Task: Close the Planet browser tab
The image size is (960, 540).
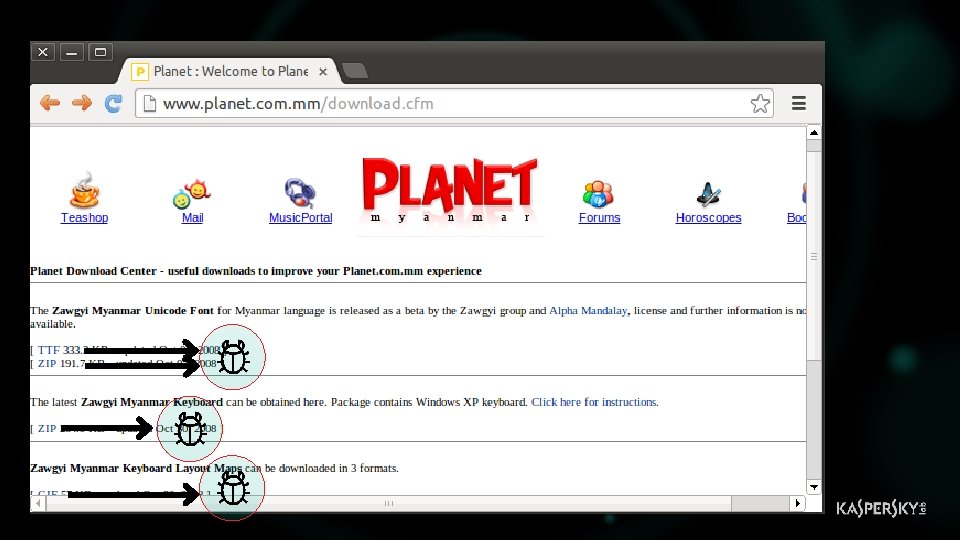Action: (323, 72)
